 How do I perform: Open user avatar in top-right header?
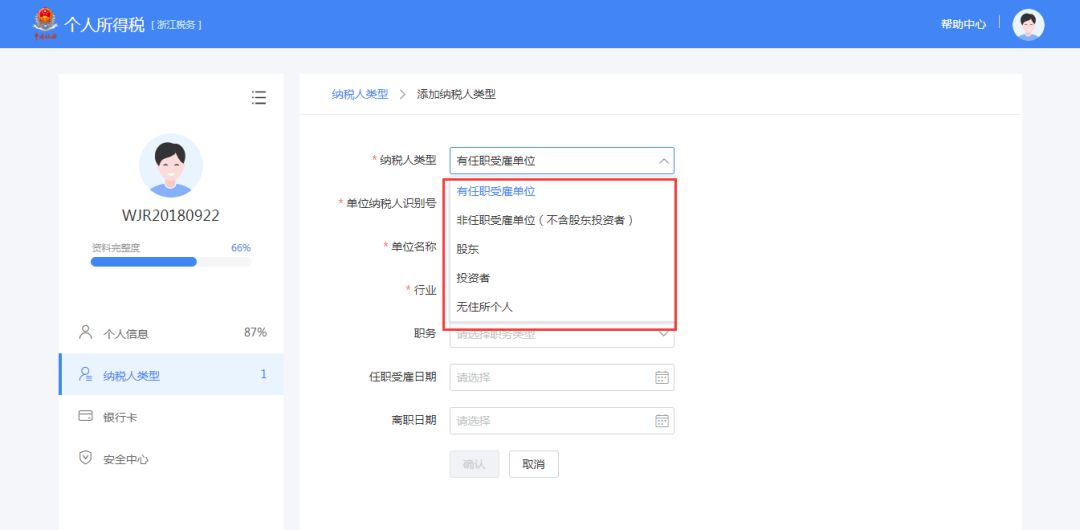pos(1028,24)
